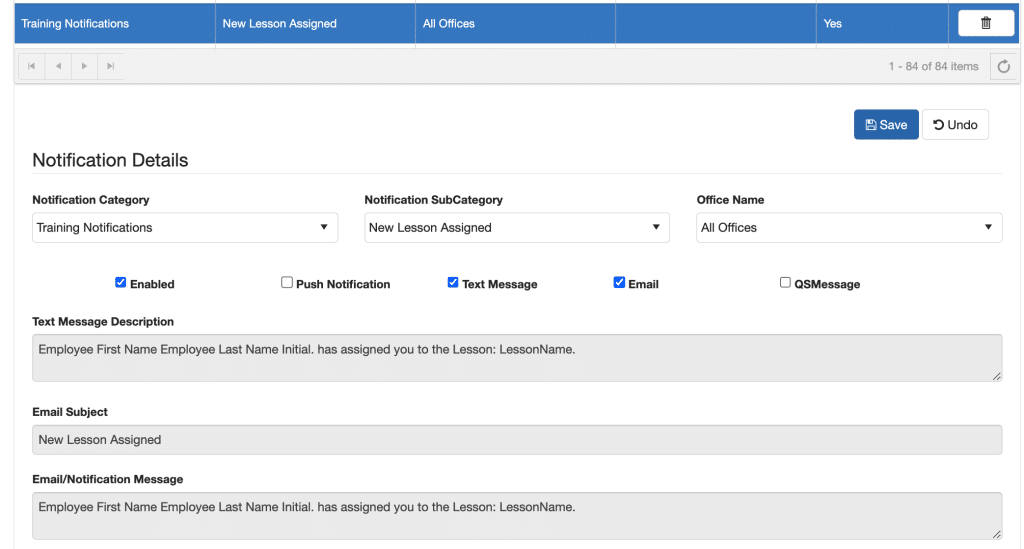Expand the Notification SubCategory dropdown

click(x=516, y=228)
